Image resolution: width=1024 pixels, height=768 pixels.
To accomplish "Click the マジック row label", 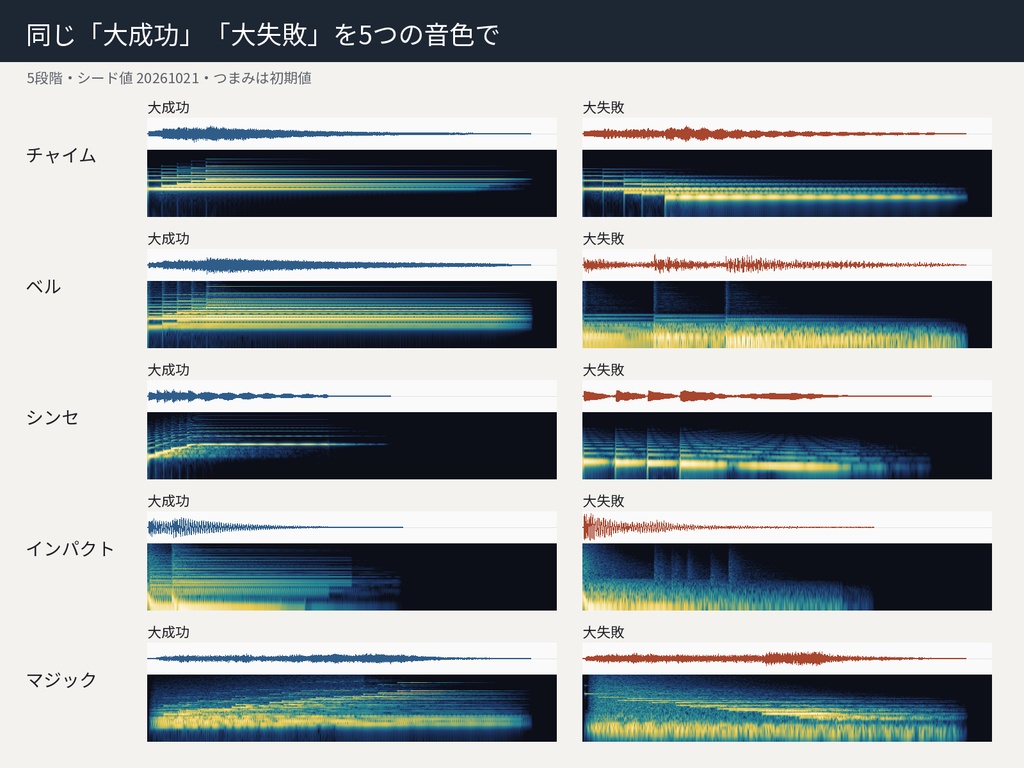I will [61, 680].
